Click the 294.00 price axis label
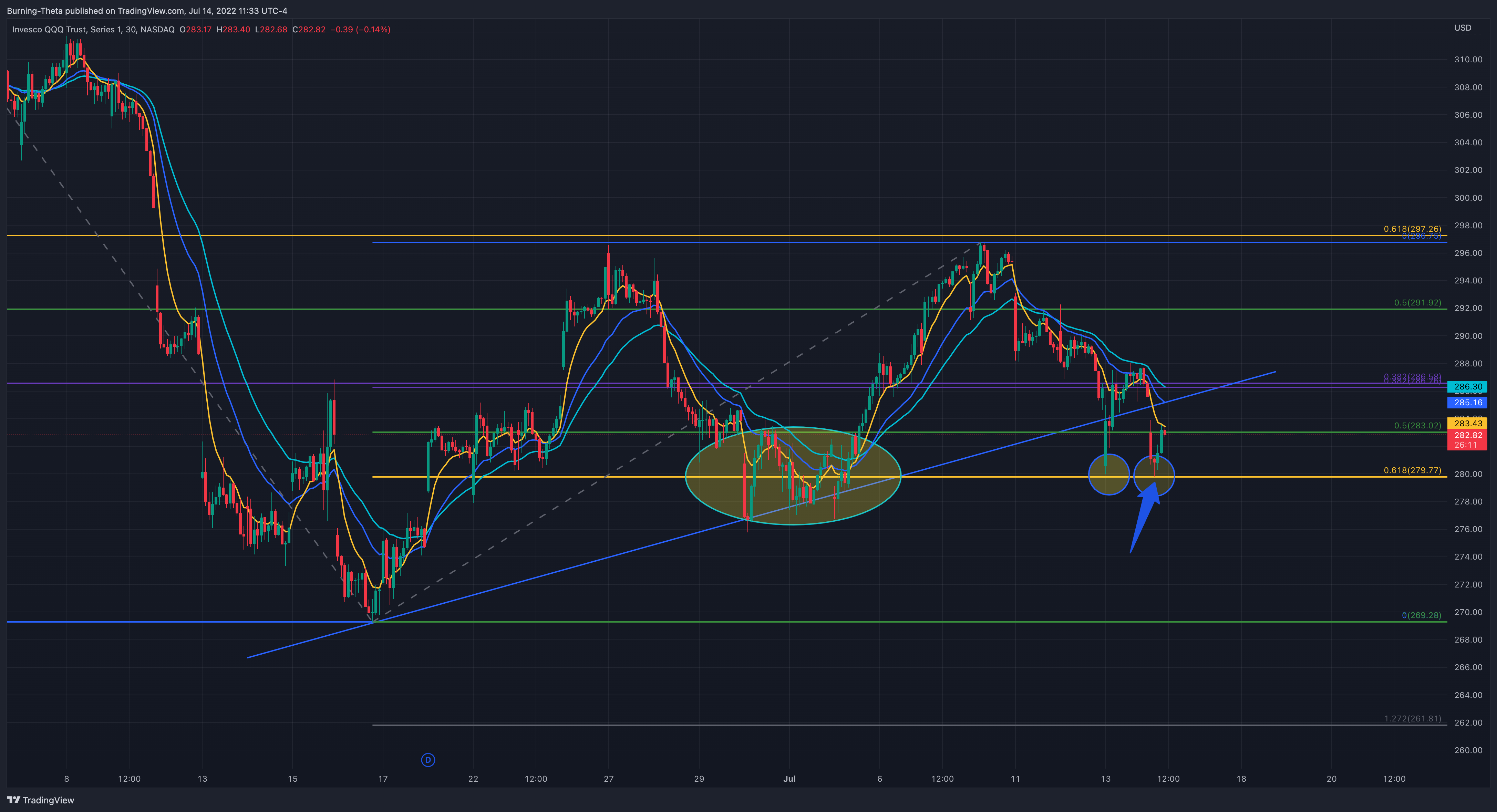Screen dimensions: 1497x812 pyautogui.click(x=1468, y=281)
